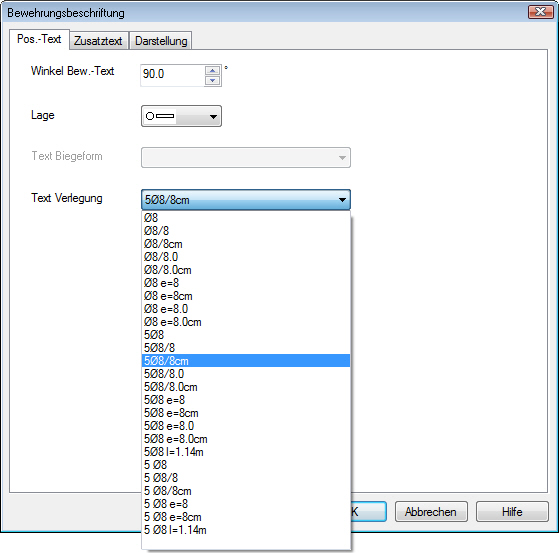This screenshot has width=559, height=553.
Task: Choose list entry 5Ø8 e=8
Action: 246,400
